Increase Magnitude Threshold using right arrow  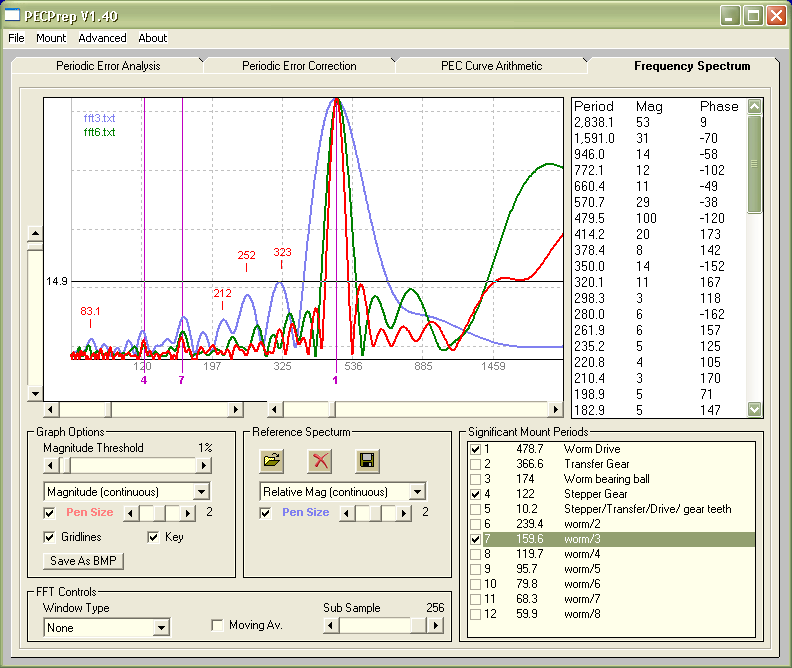coord(204,465)
